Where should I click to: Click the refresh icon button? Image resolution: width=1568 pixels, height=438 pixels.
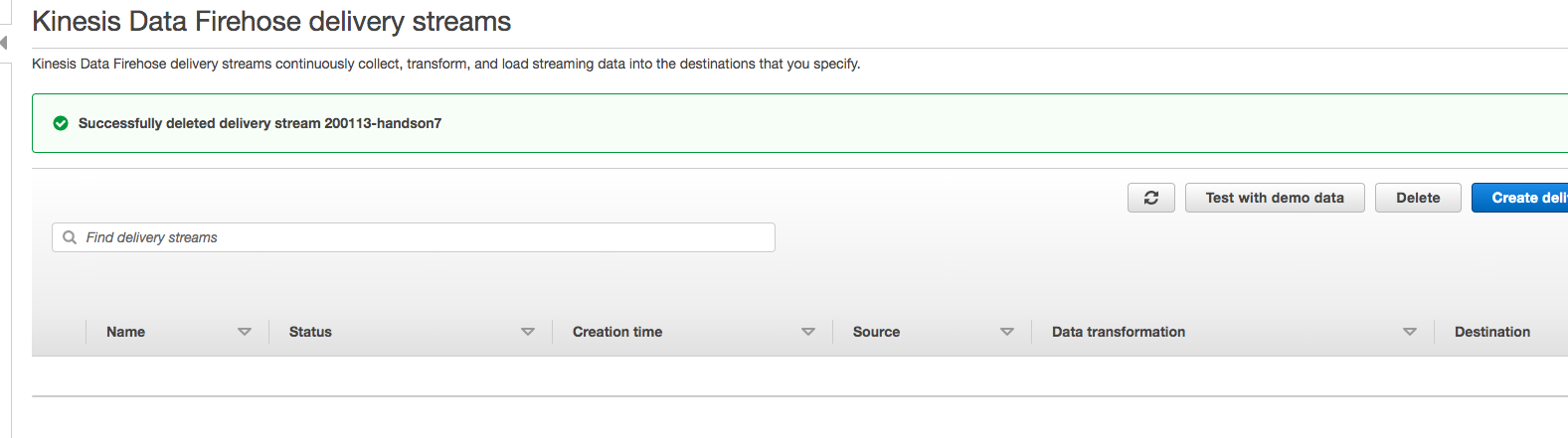tap(1151, 198)
